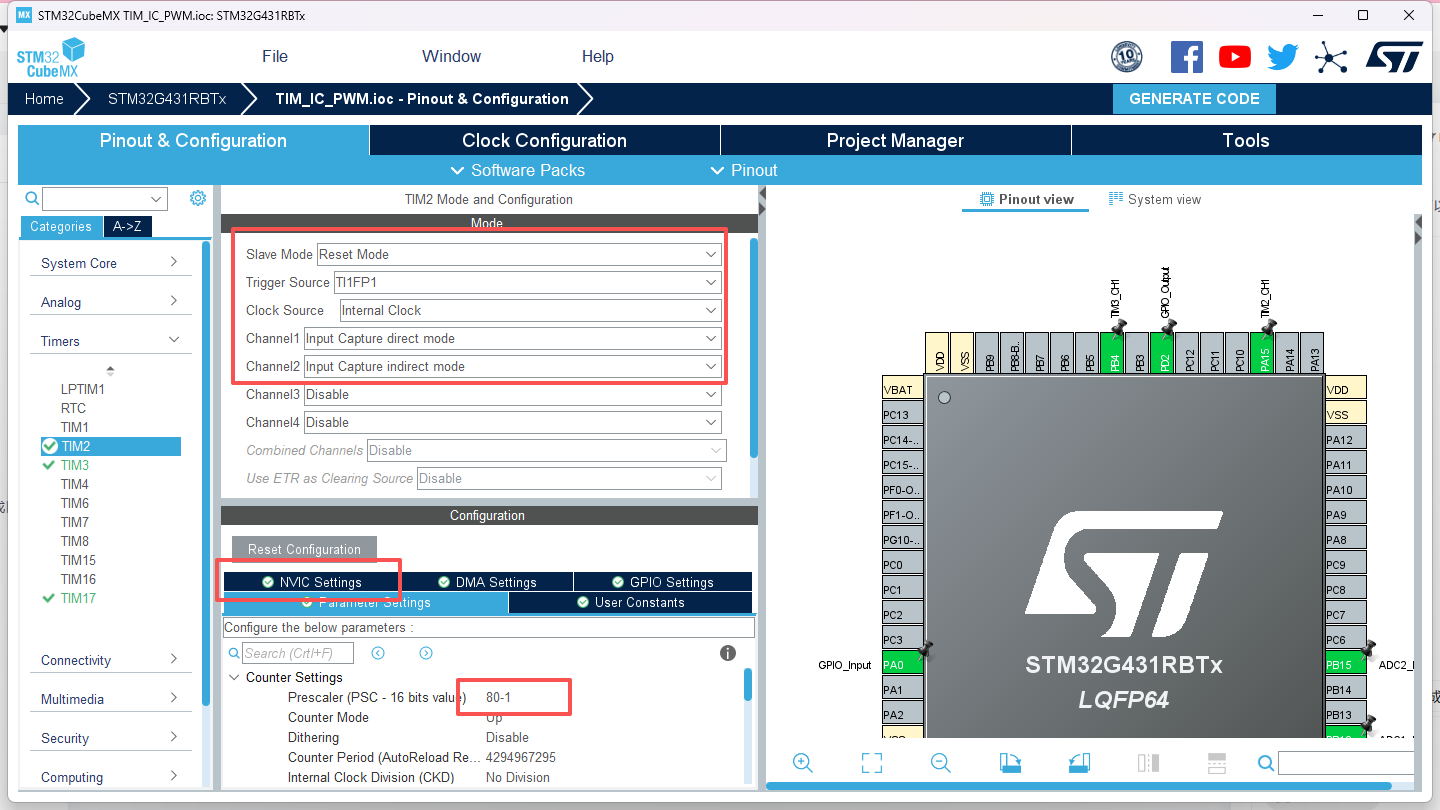Open the ST Facebook page icon
The height and width of the screenshot is (810, 1440).
pos(1187,57)
